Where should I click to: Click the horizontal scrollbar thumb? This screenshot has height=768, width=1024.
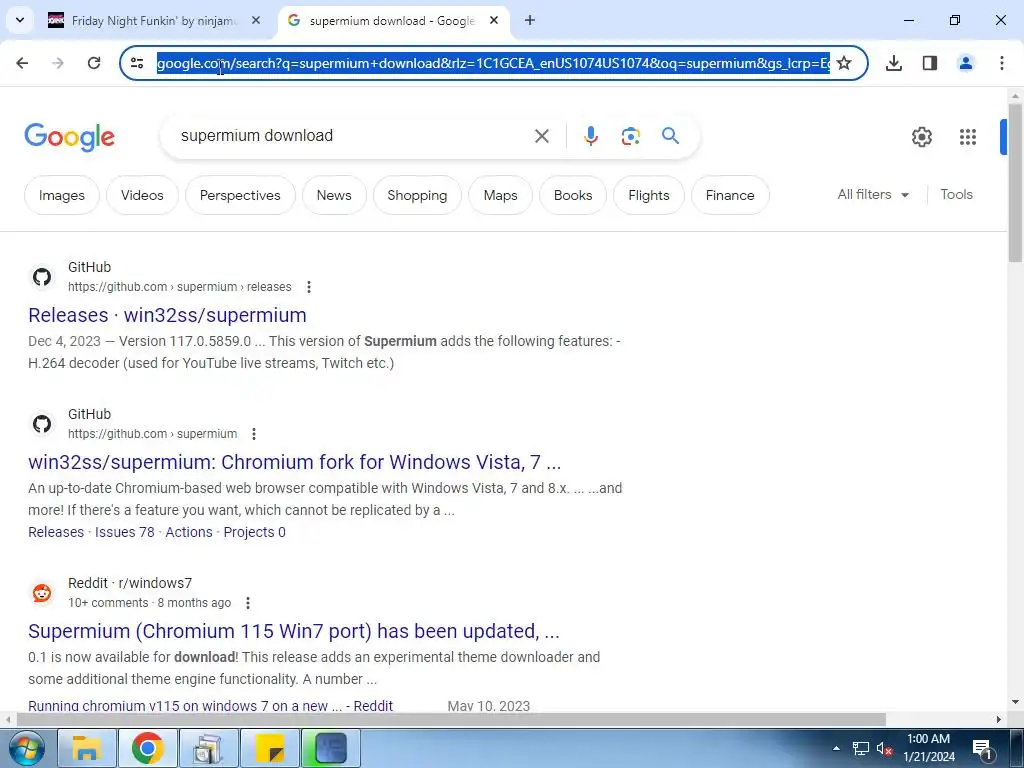point(451,720)
